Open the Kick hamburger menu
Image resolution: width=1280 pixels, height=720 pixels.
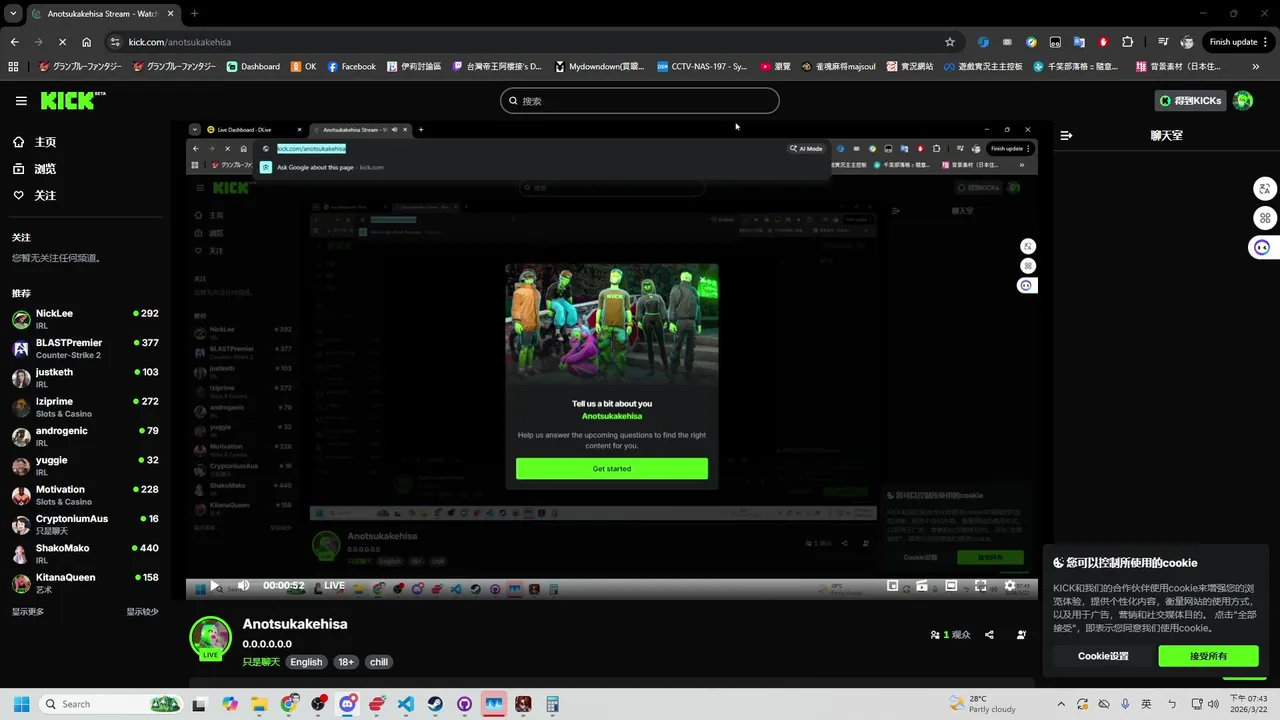click(21, 101)
